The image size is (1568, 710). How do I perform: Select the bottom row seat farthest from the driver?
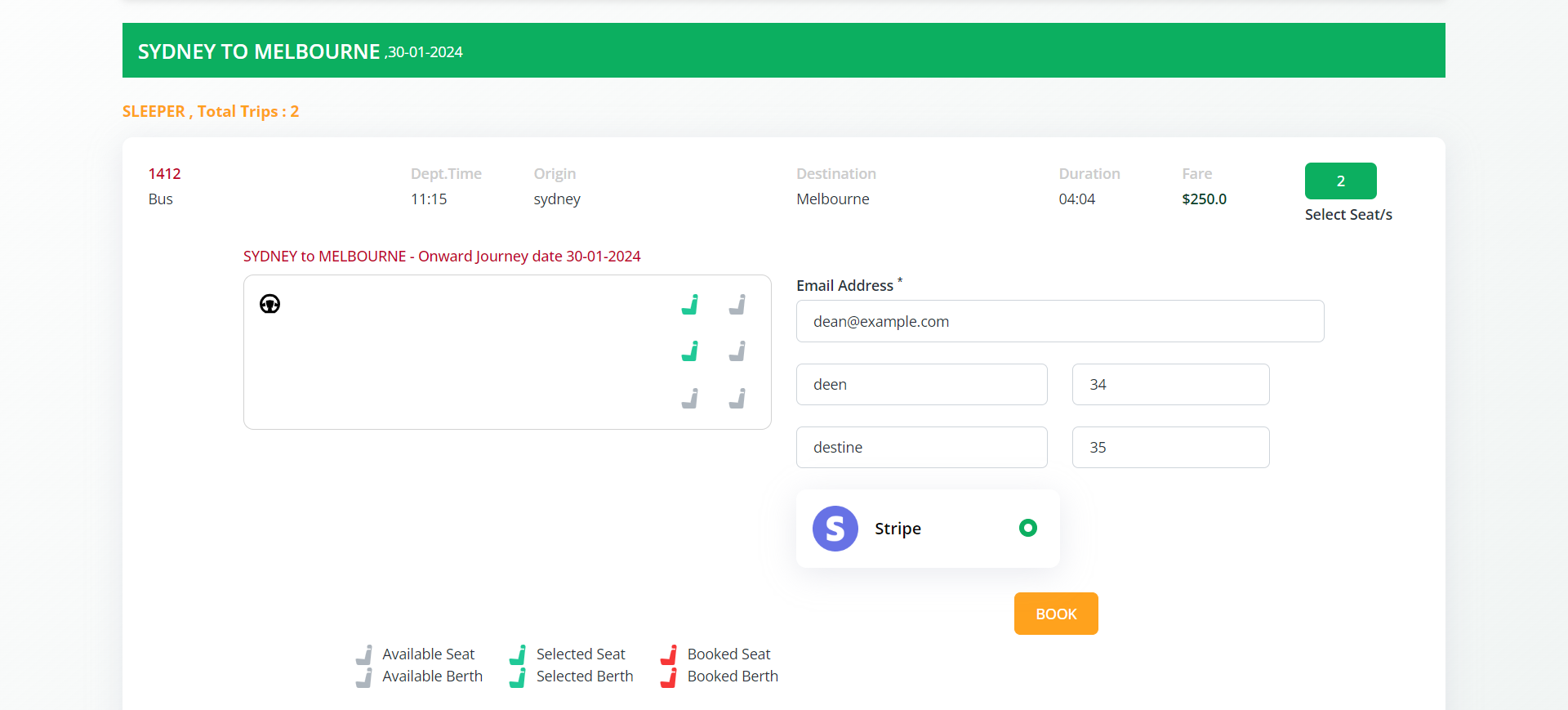tap(737, 399)
